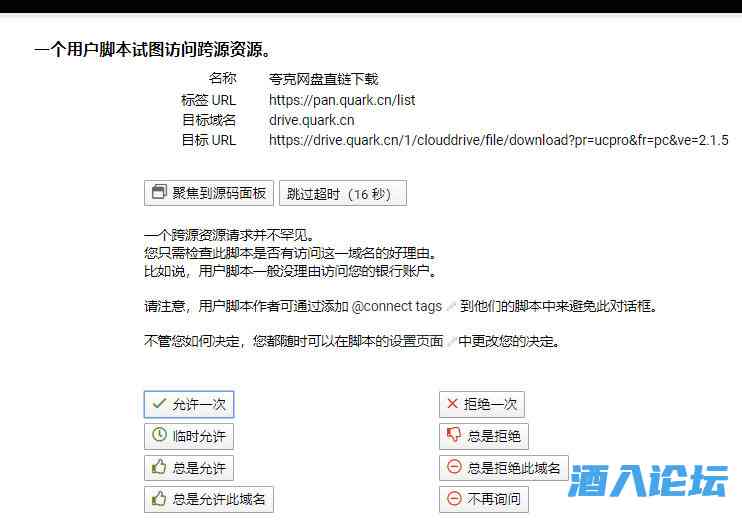This screenshot has height=523, width=742.
Task: Select 总是允许 always allow
Action: [189, 468]
